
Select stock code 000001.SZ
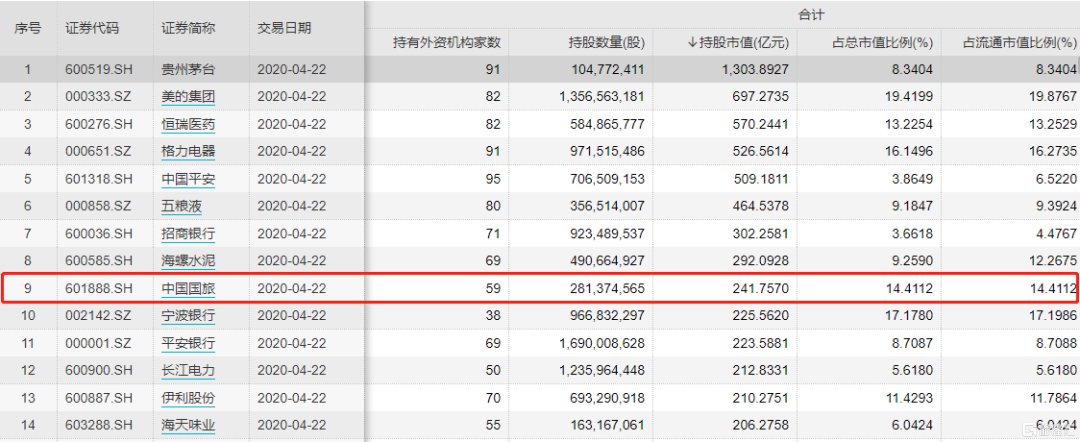tap(98, 344)
